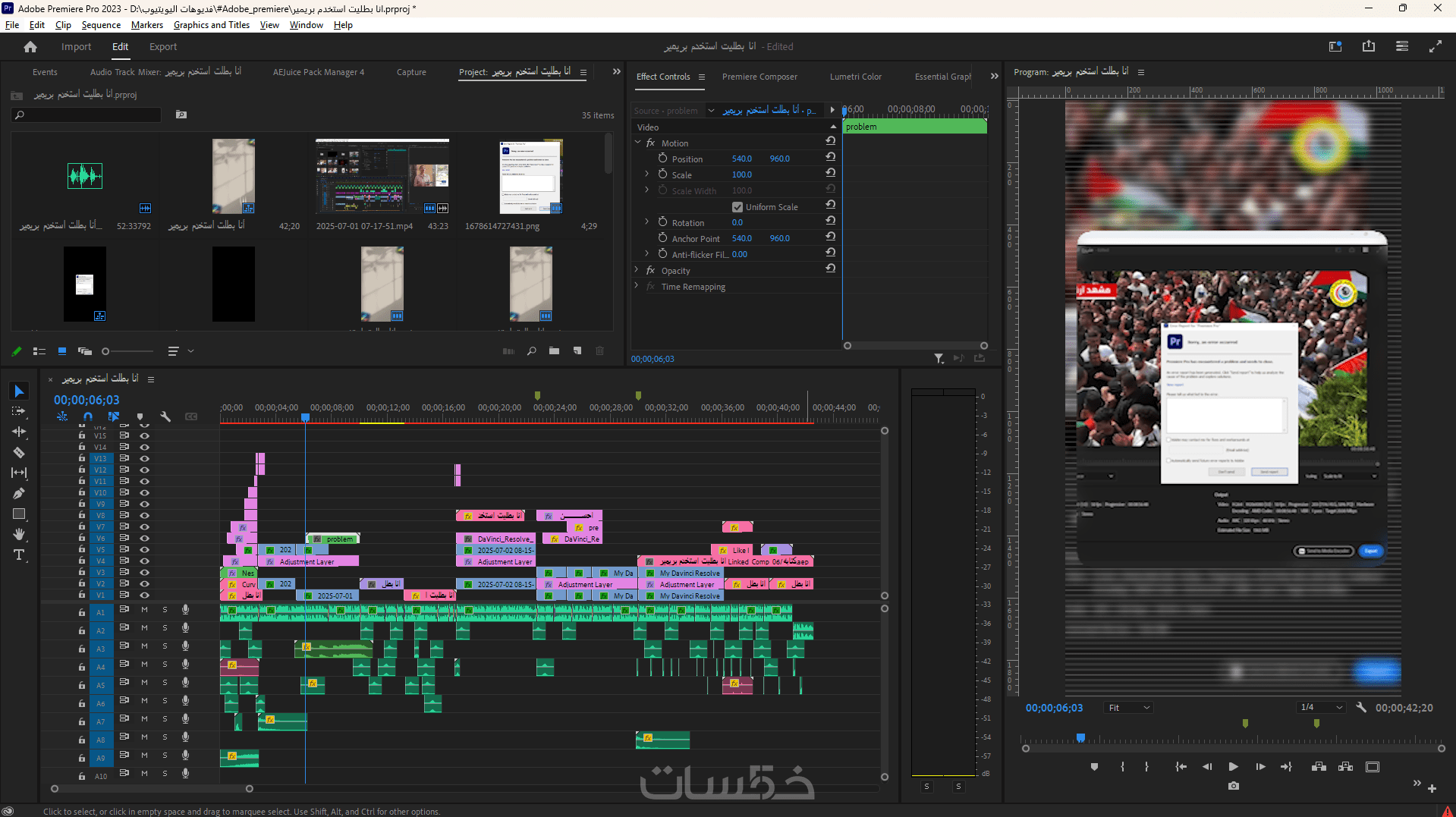Create a New Bin in Project panel

(555, 351)
